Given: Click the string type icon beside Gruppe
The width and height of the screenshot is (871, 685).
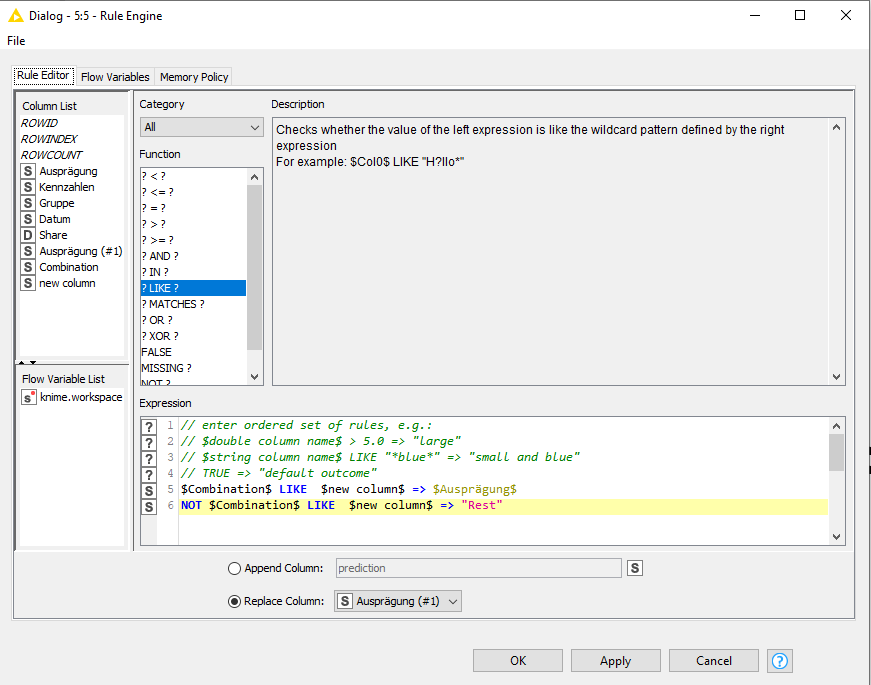Looking at the screenshot, I should click(28, 203).
